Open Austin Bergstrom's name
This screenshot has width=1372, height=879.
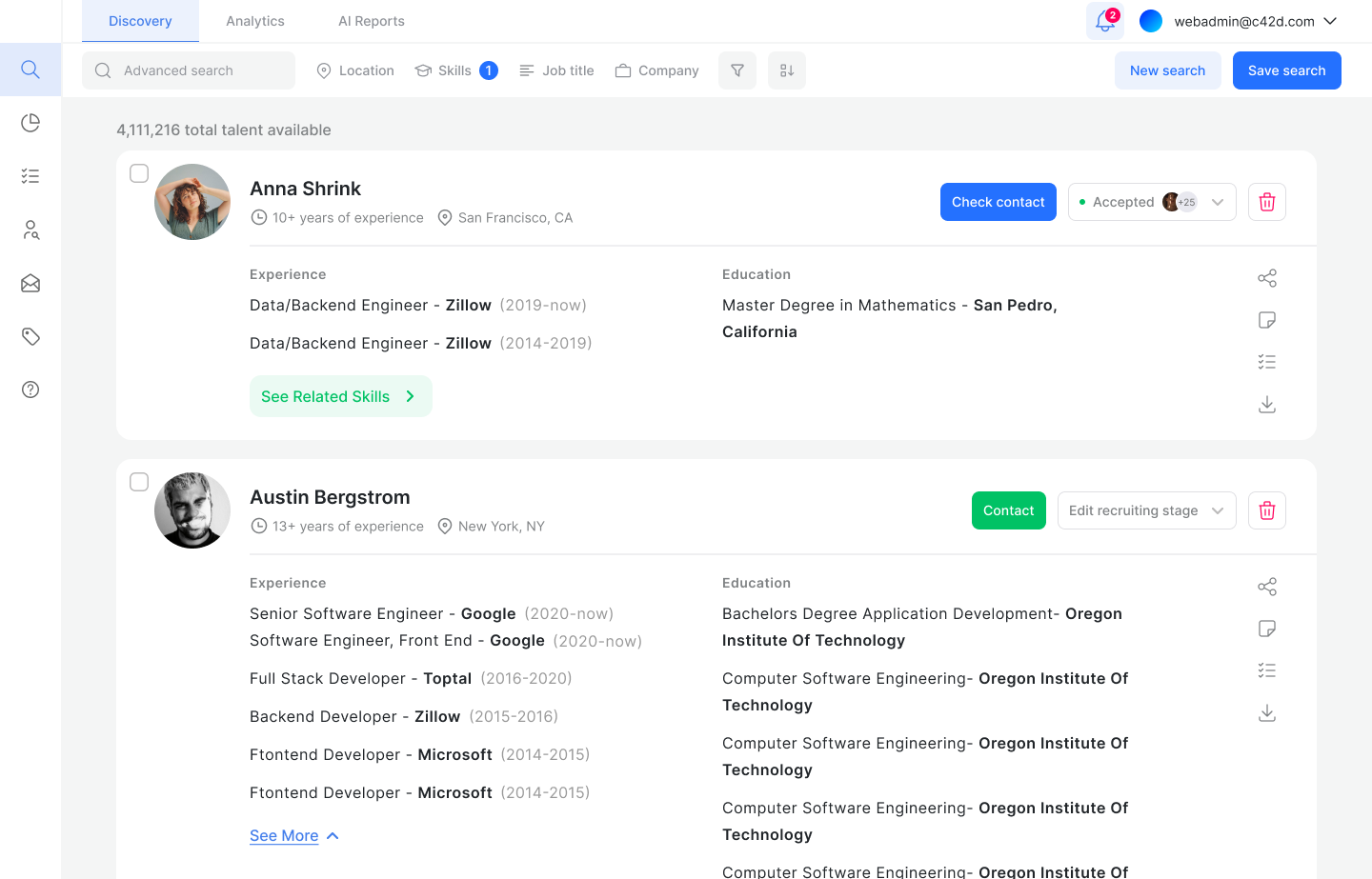330,497
